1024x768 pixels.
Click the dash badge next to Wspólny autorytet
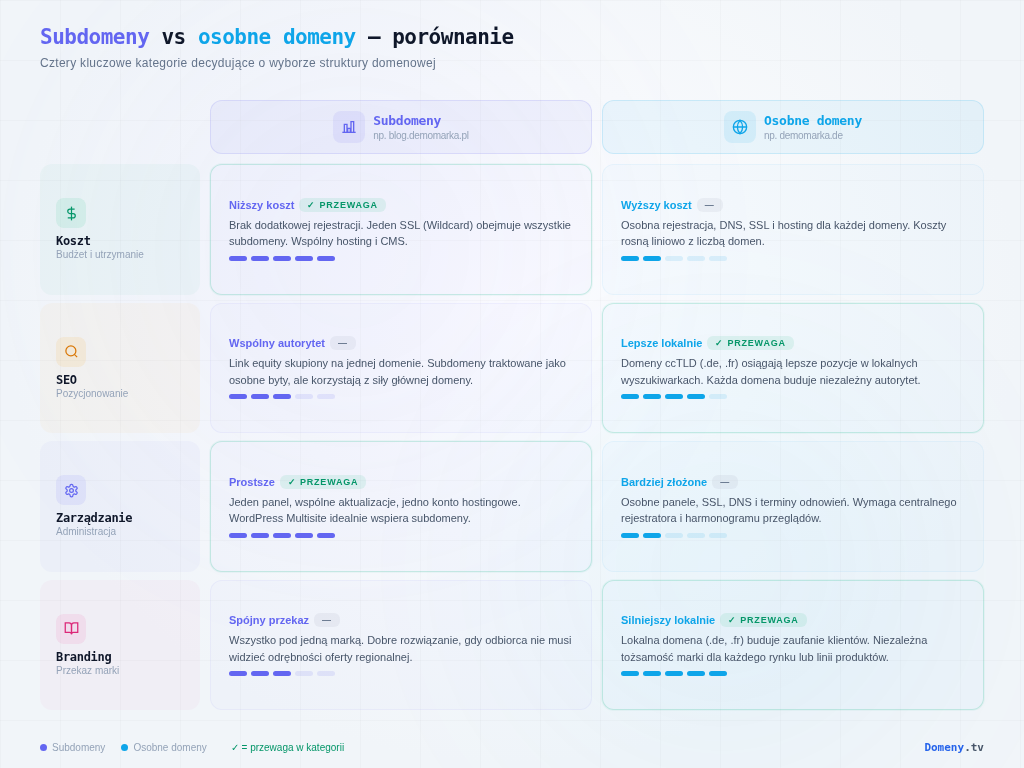[343, 343]
